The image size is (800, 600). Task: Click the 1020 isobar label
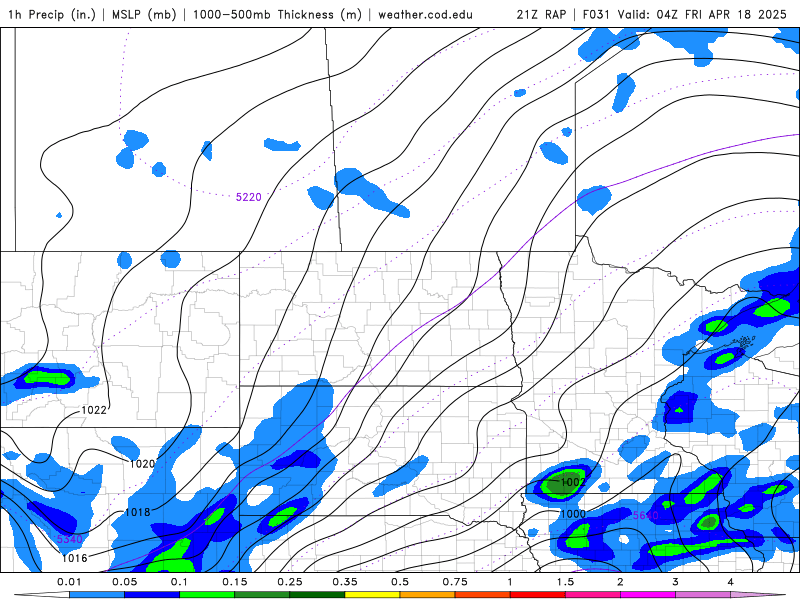(142, 464)
